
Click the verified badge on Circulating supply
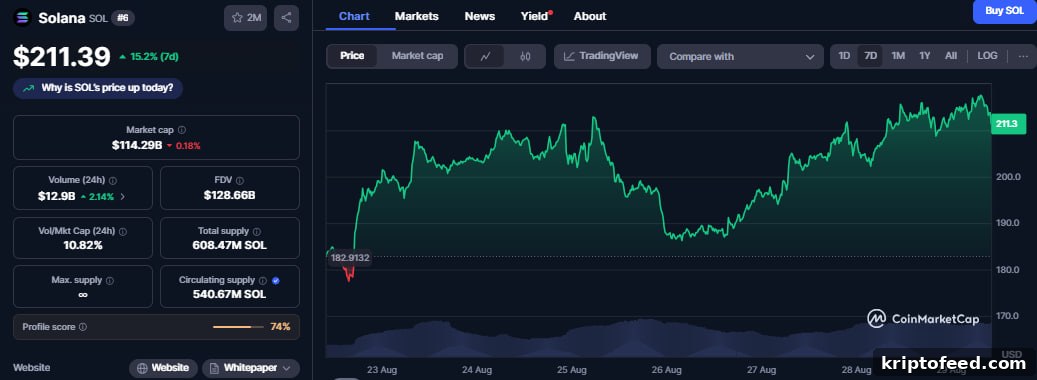(x=276, y=280)
